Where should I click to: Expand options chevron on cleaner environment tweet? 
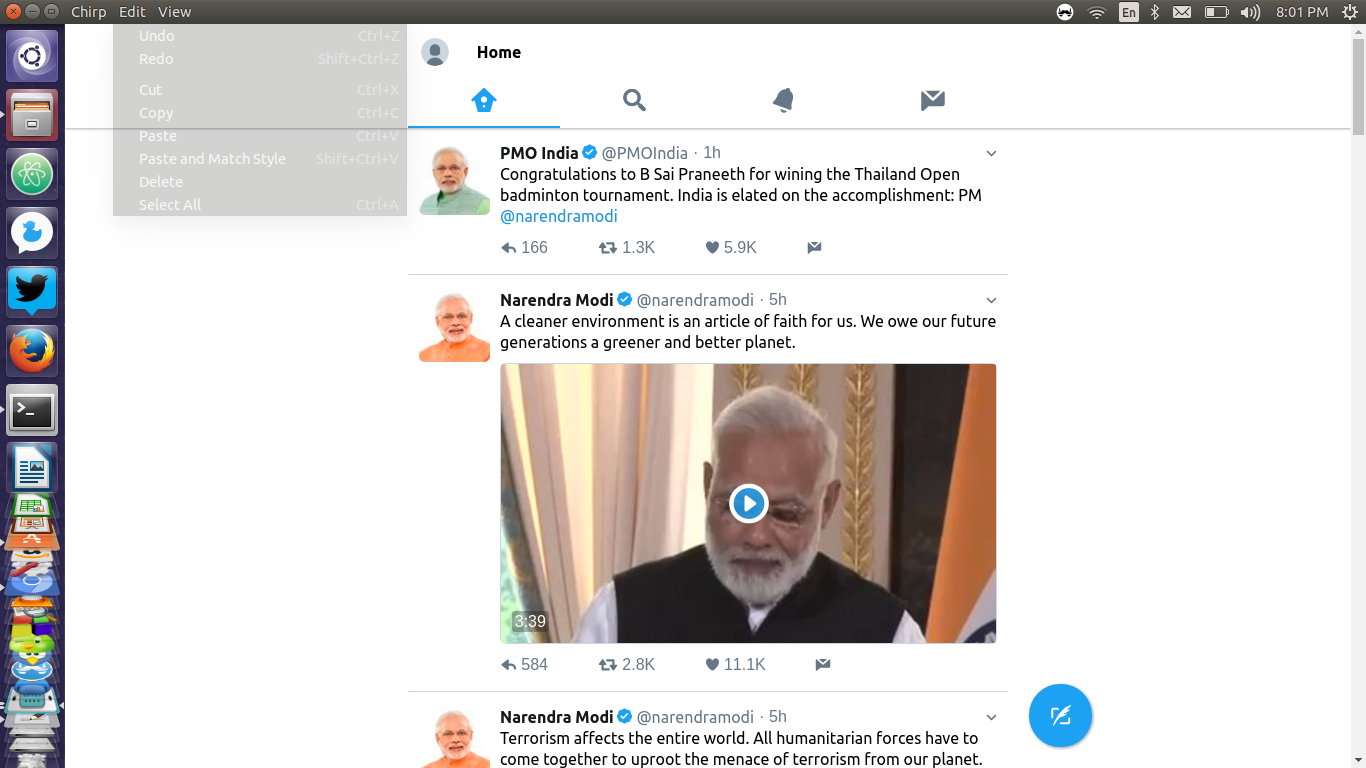pos(991,300)
